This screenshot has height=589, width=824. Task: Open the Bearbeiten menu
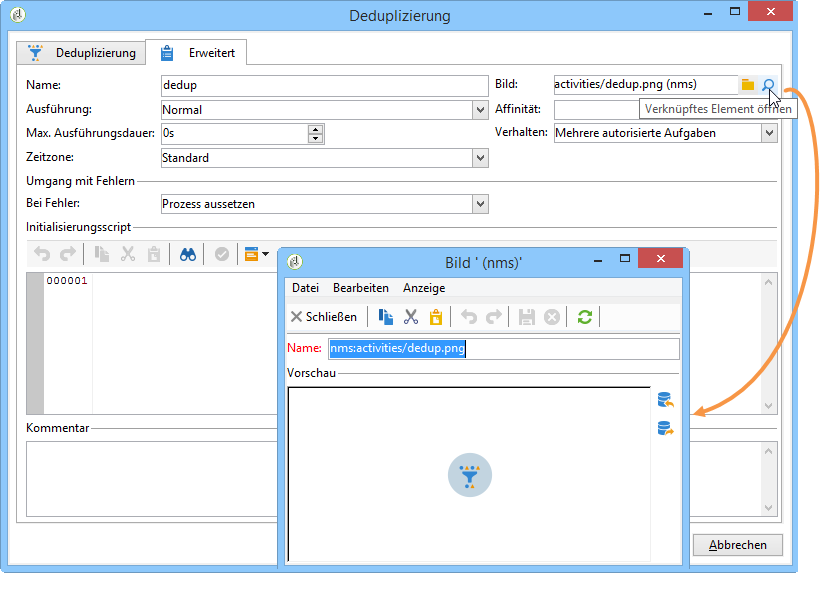coord(360,288)
